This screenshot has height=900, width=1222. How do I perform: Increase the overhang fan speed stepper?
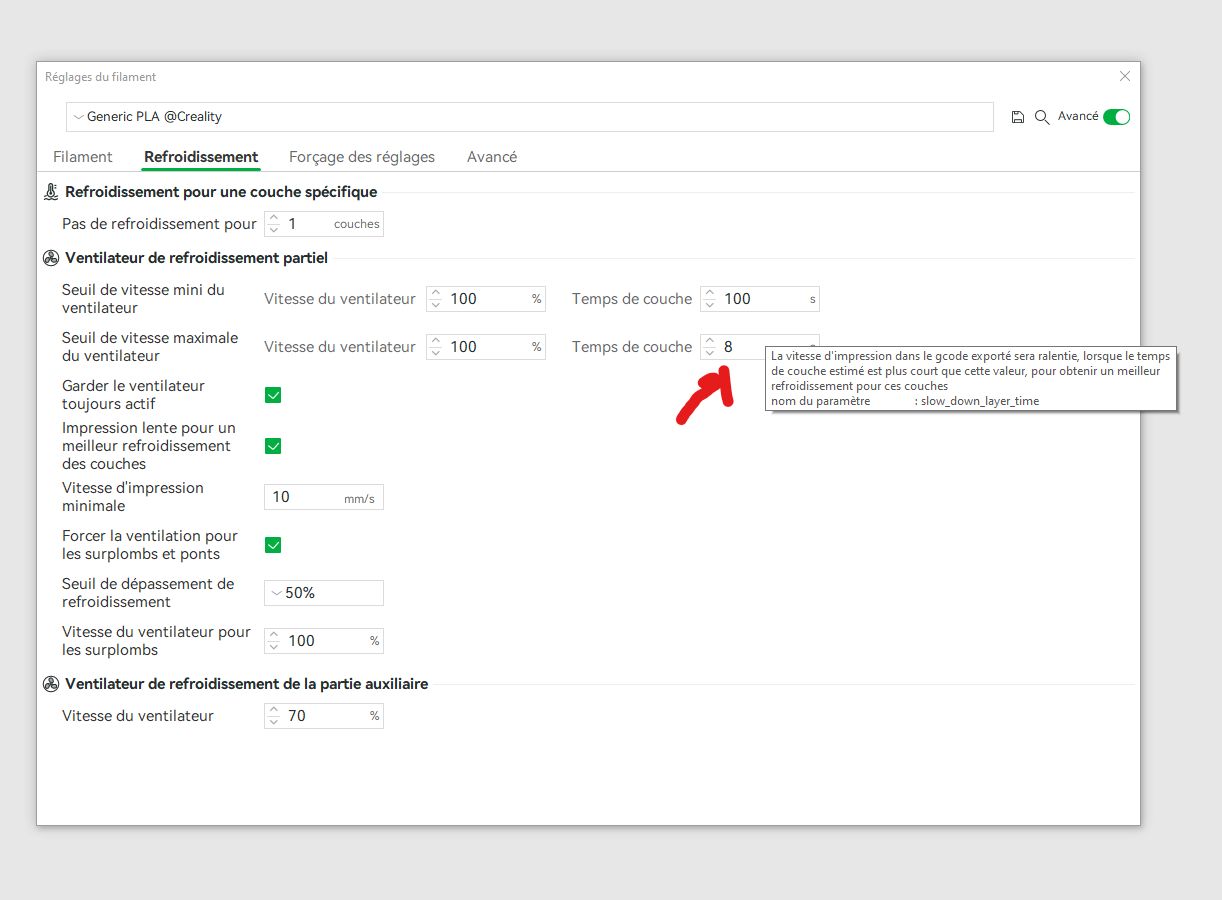click(x=274, y=635)
